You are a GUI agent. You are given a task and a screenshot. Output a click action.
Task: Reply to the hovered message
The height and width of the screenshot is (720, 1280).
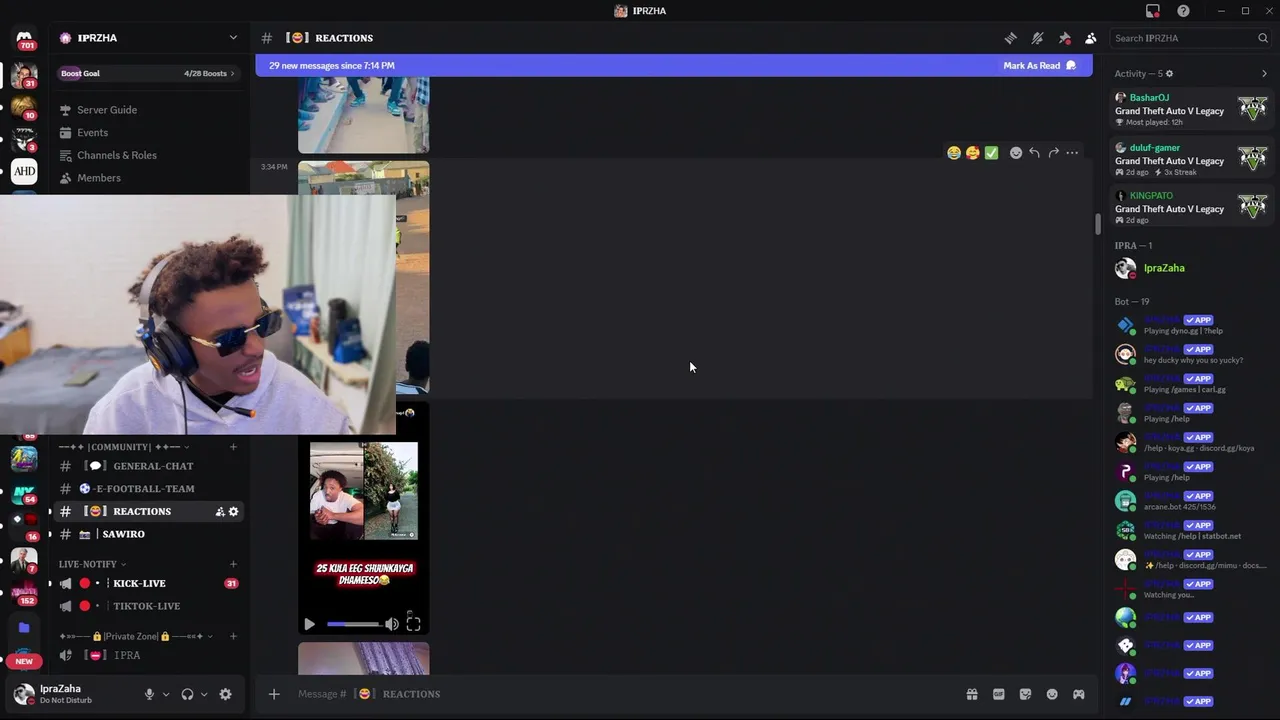[x=1035, y=153]
